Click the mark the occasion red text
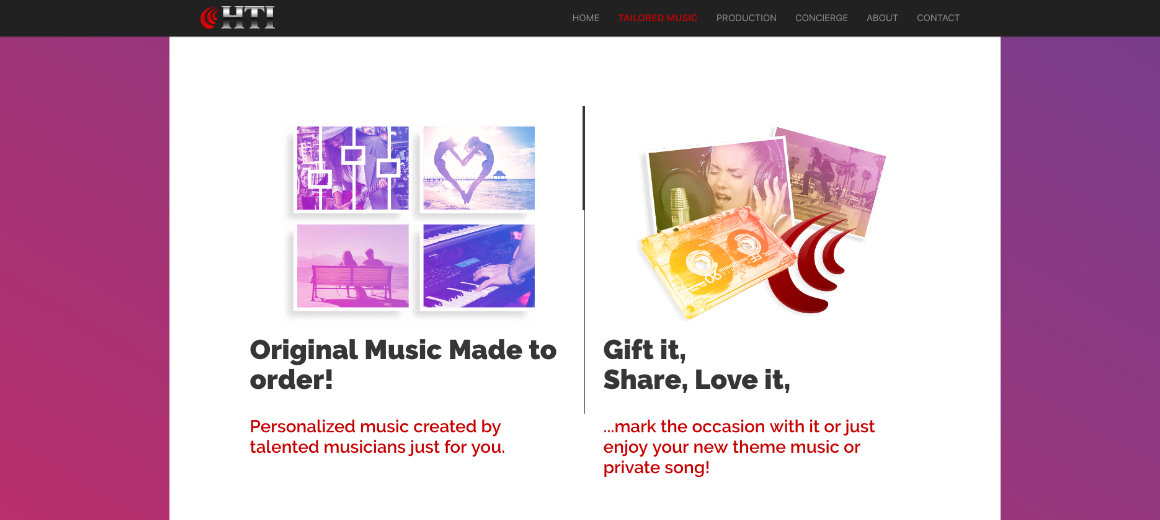 point(739,448)
